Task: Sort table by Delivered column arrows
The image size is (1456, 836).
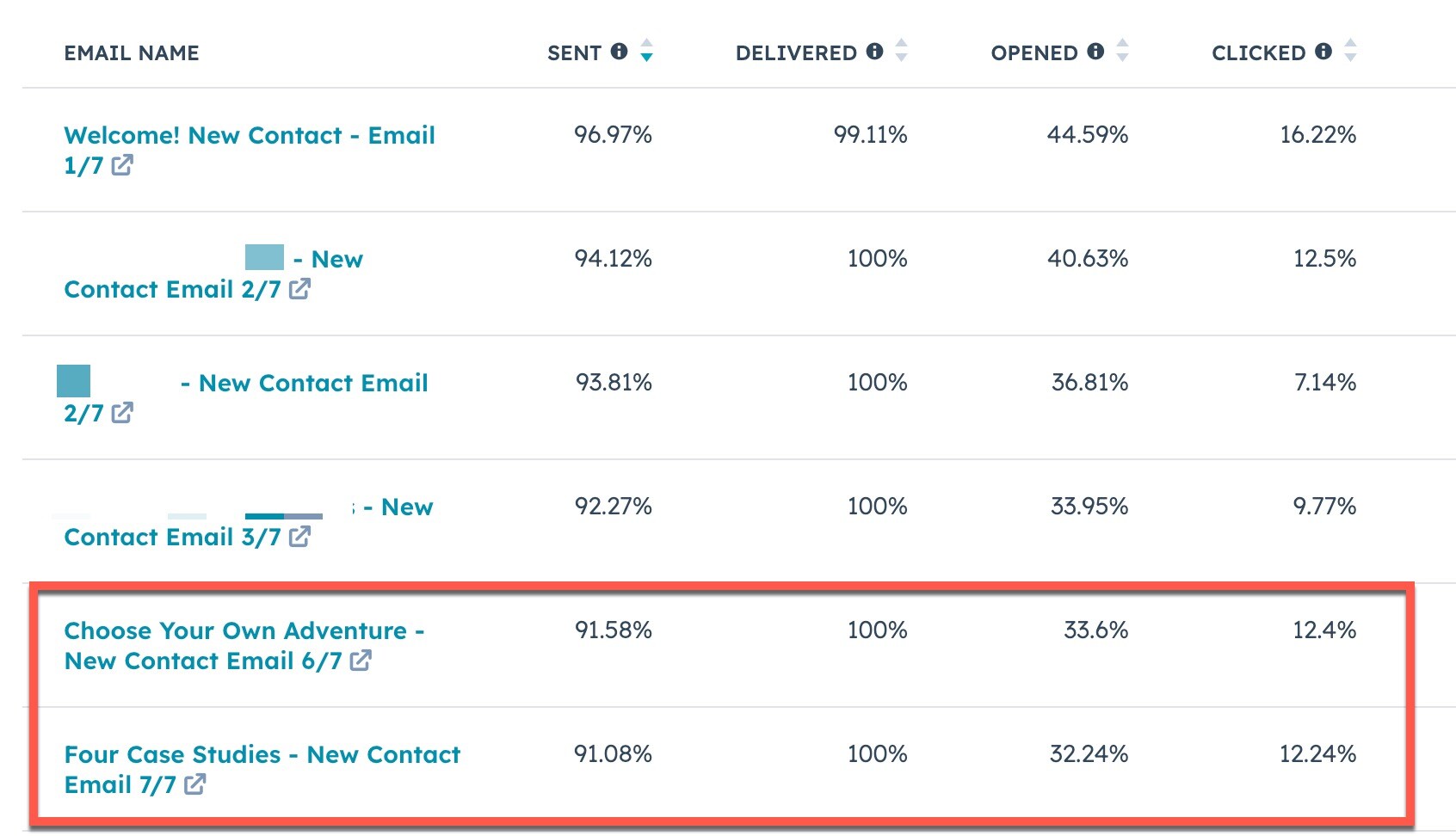Action: [901, 52]
